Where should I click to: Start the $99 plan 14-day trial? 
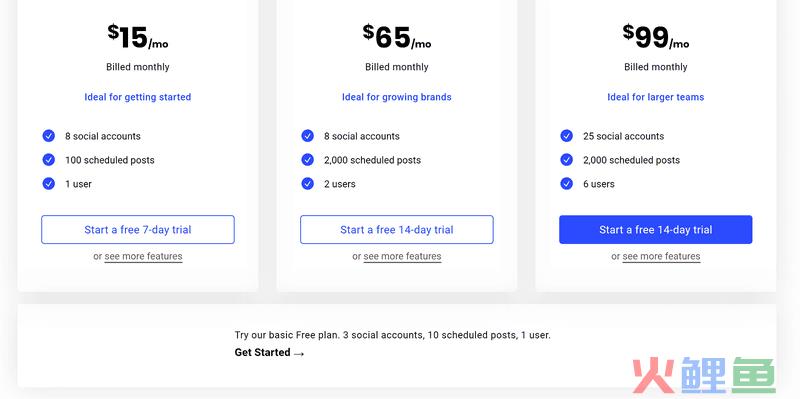coord(656,230)
